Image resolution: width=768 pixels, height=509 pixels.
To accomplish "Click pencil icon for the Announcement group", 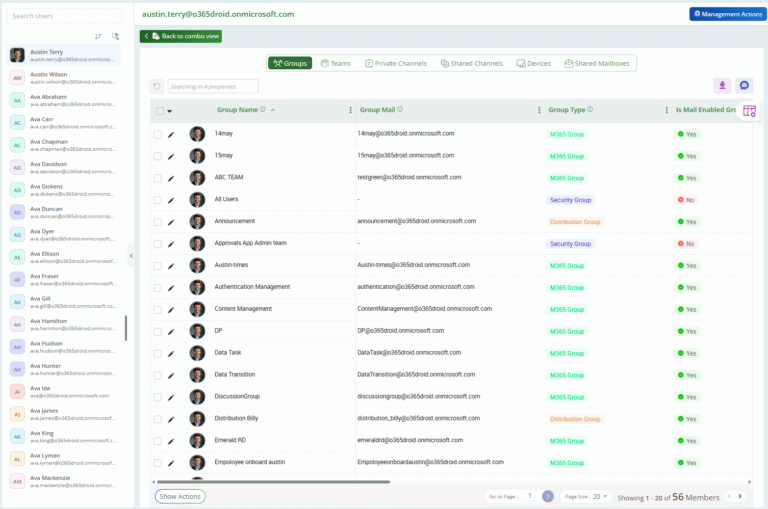I will [171, 222].
